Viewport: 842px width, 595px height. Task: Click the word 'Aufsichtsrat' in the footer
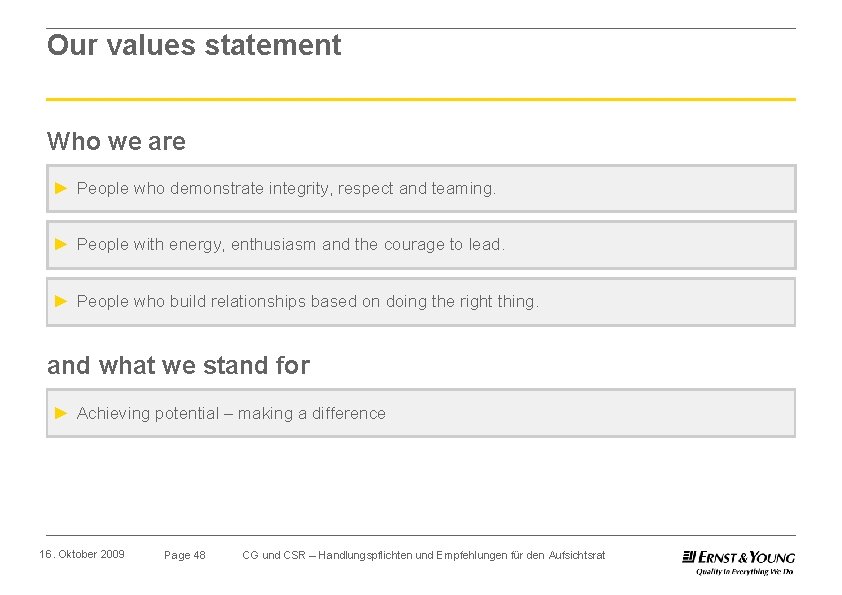[x=576, y=555]
